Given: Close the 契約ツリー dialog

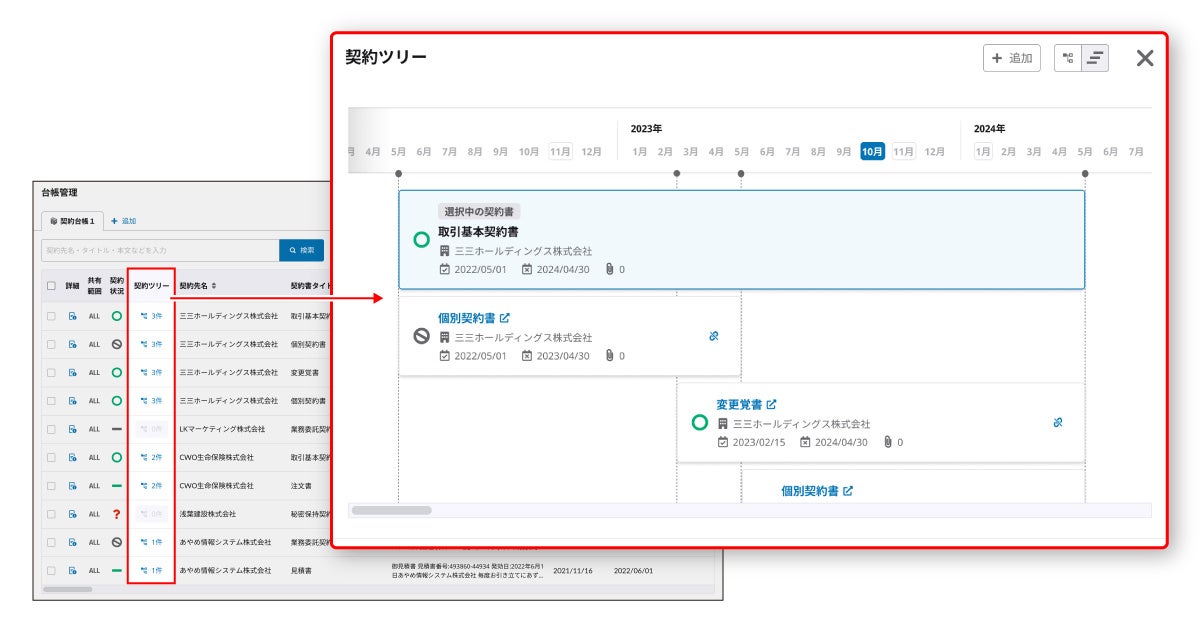Looking at the screenshot, I should click(1145, 58).
